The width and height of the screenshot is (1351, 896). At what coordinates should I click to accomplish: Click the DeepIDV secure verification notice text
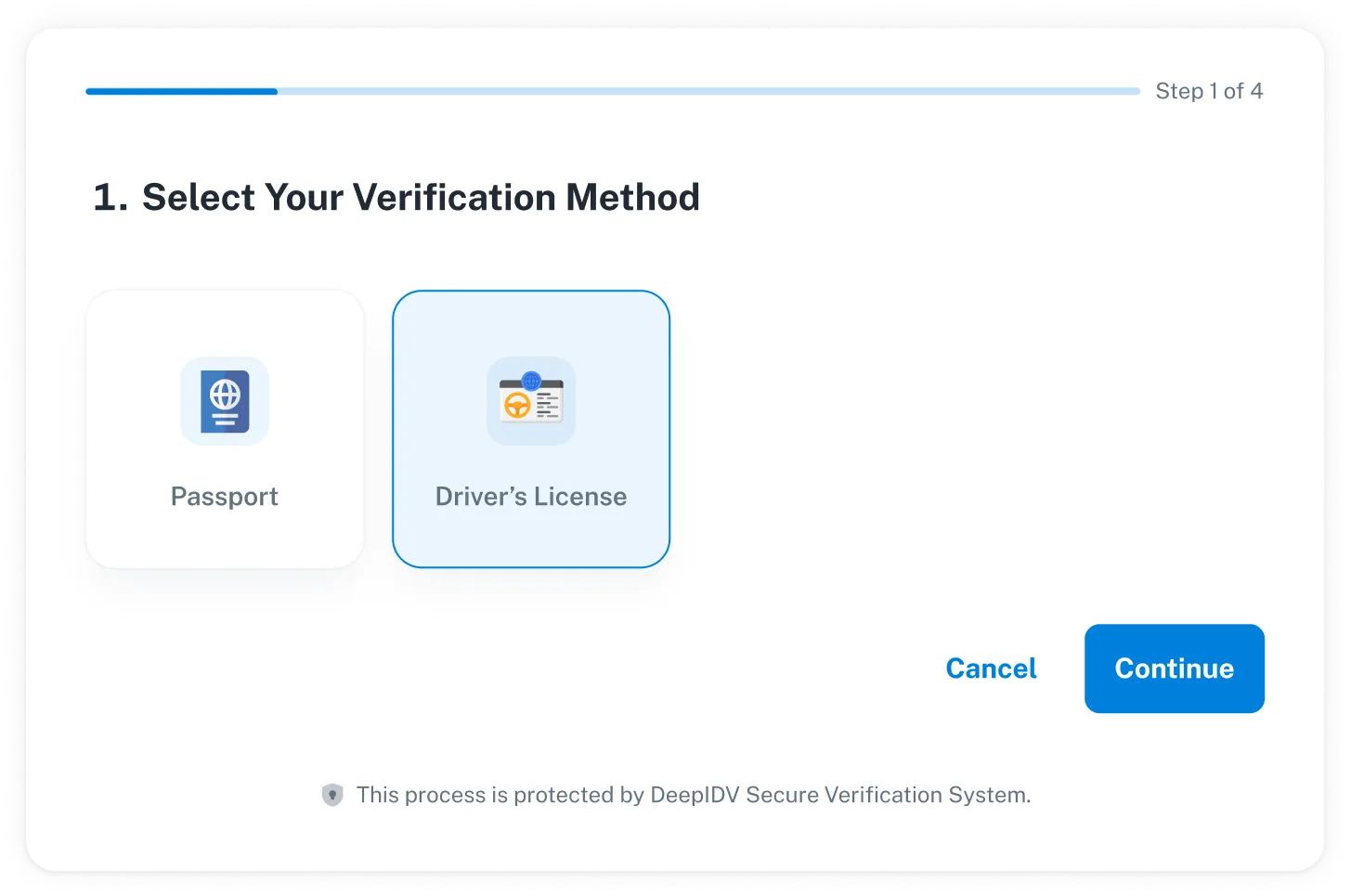693,795
